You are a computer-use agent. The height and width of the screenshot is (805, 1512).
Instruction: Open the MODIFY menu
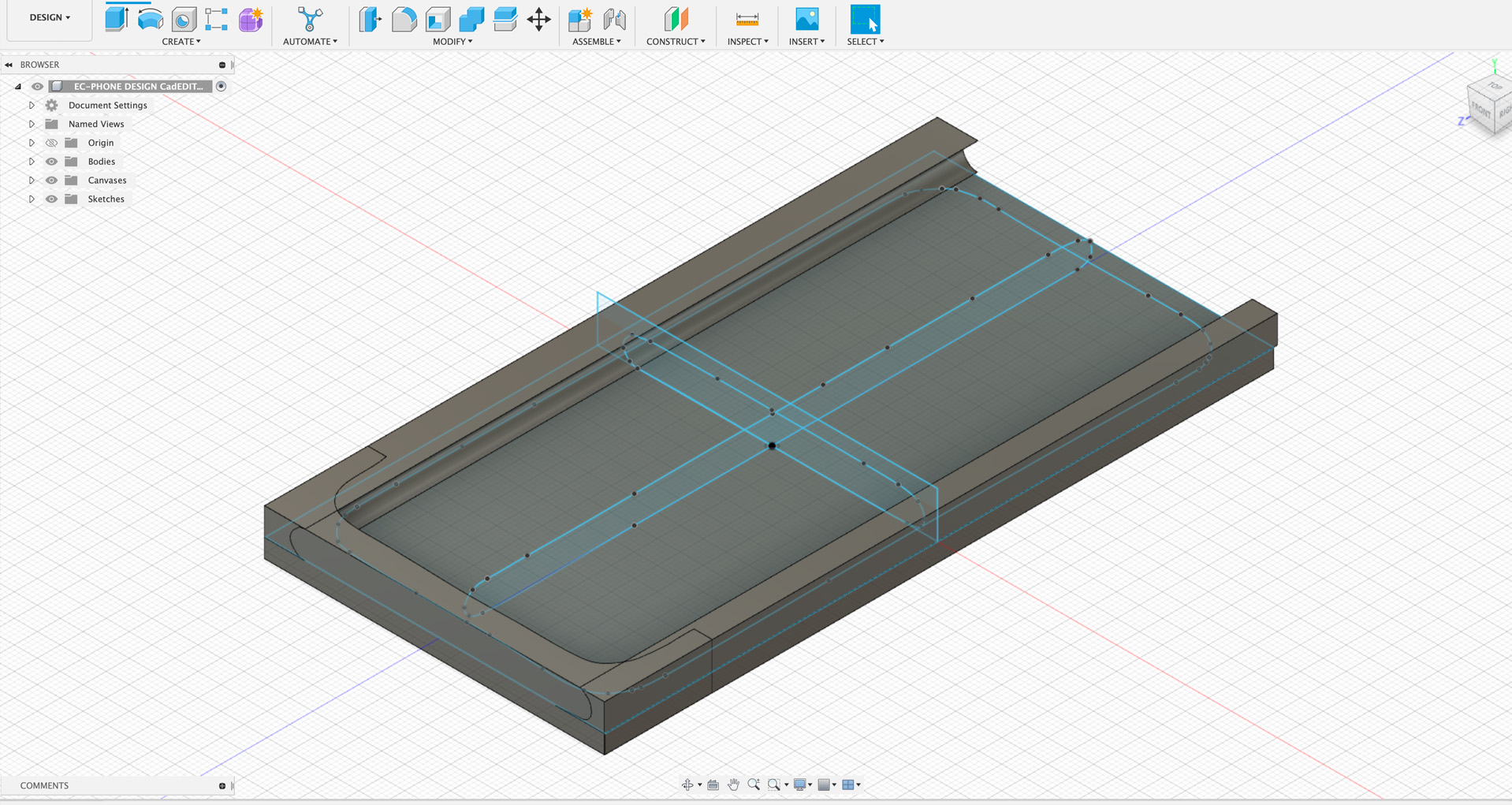(452, 42)
